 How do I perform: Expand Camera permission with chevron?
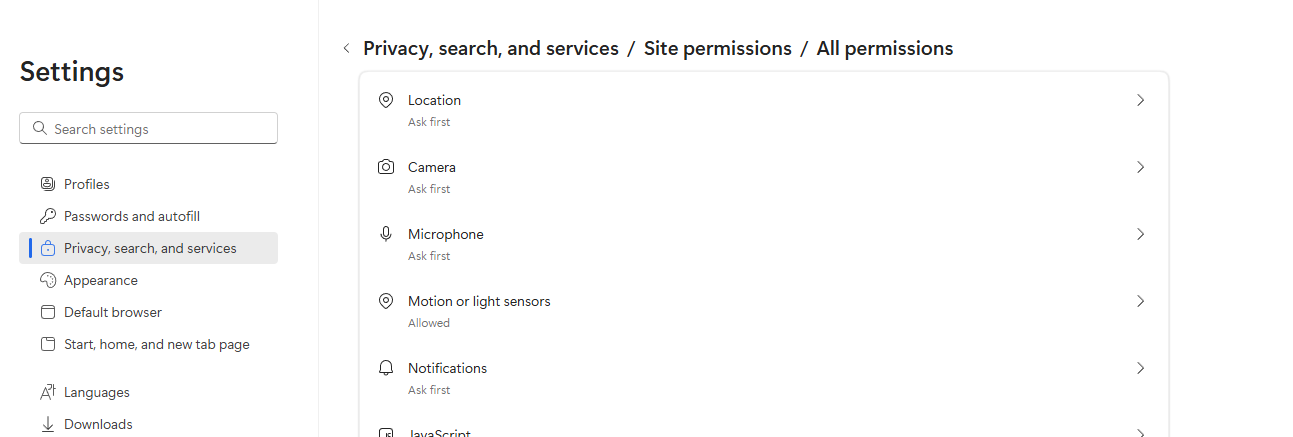[x=1140, y=167]
